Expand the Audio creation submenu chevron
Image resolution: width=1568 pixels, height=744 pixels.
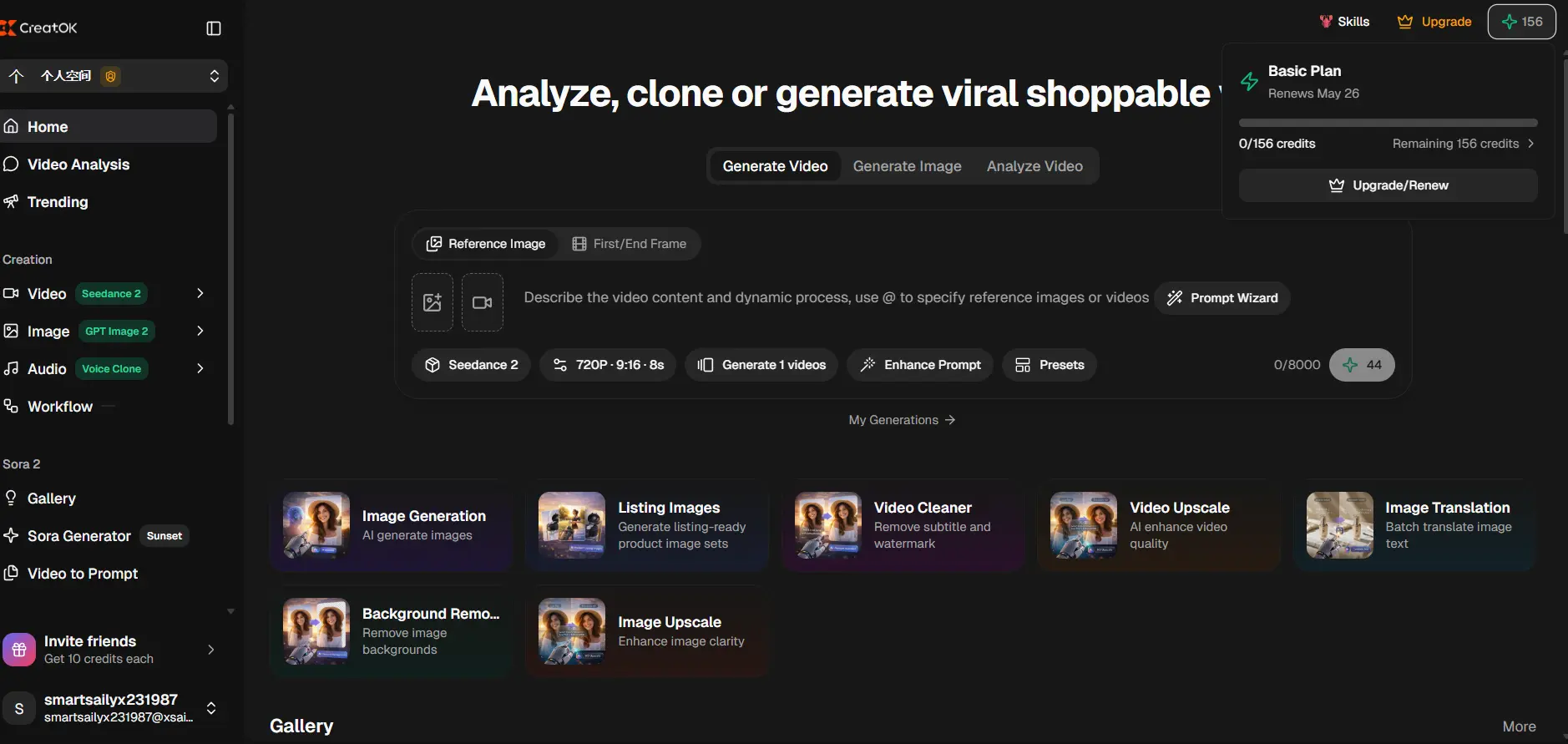coord(200,368)
